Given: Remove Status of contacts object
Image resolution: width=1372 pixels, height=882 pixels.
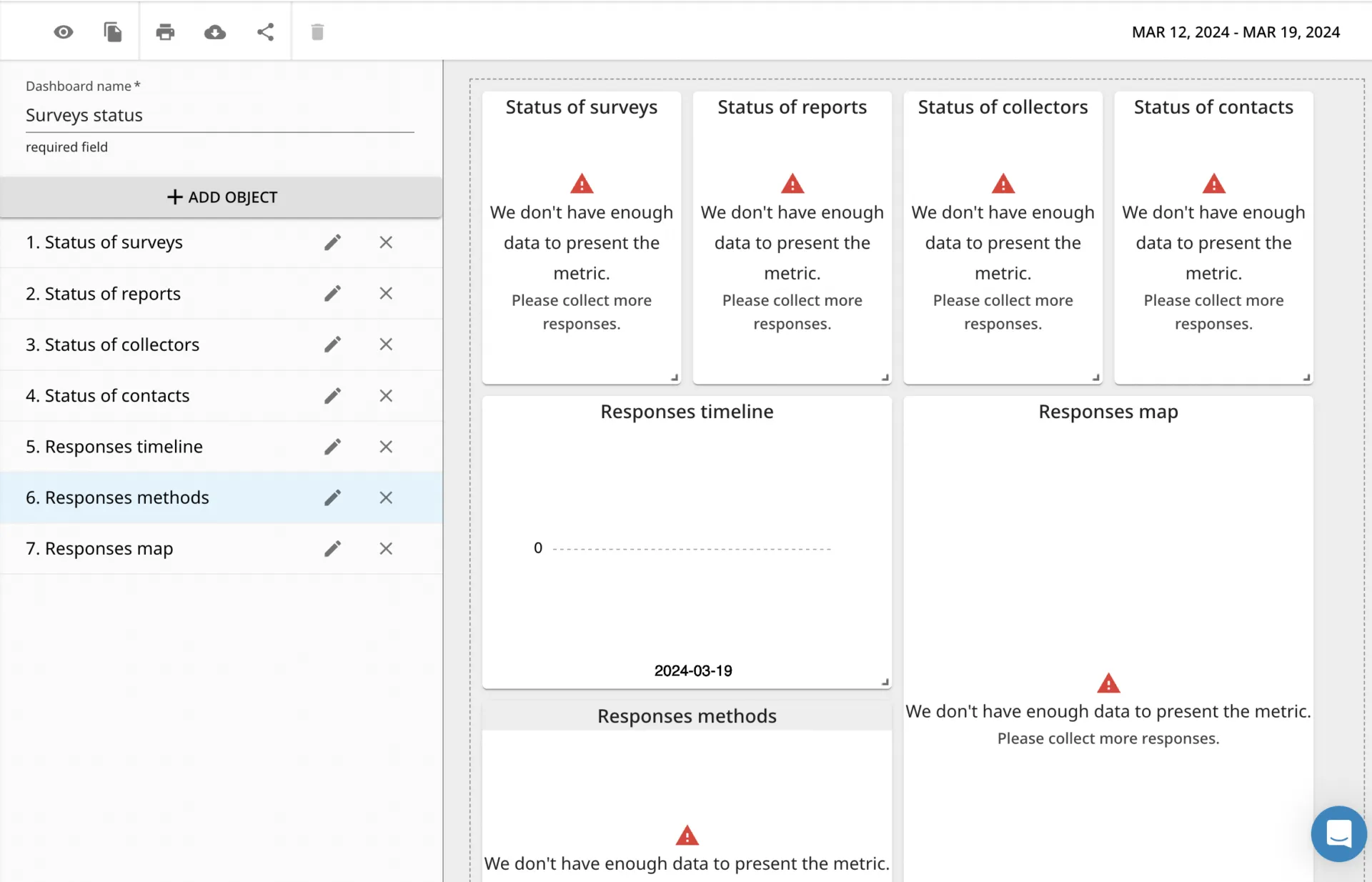Looking at the screenshot, I should coord(386,396).
